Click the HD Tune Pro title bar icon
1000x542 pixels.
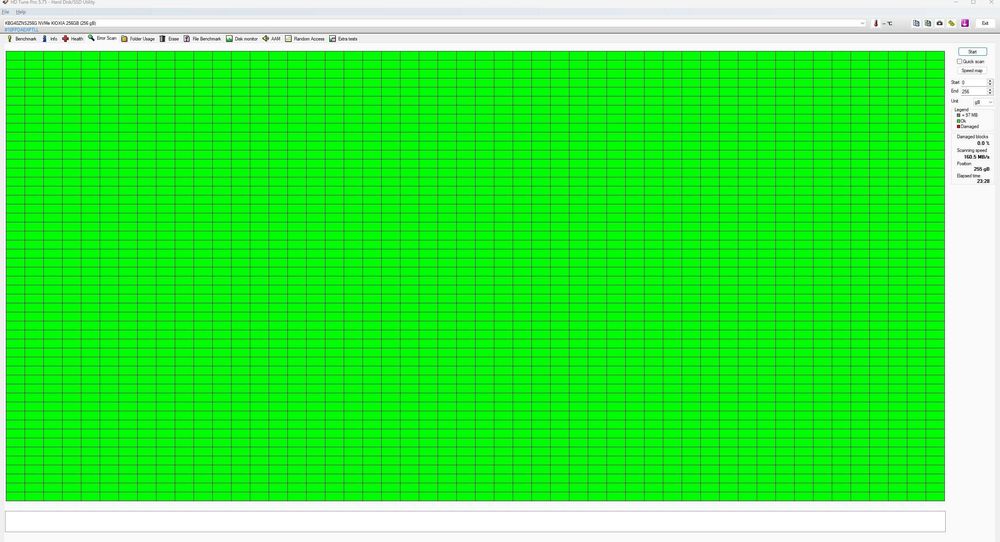(x=5, y=3)
